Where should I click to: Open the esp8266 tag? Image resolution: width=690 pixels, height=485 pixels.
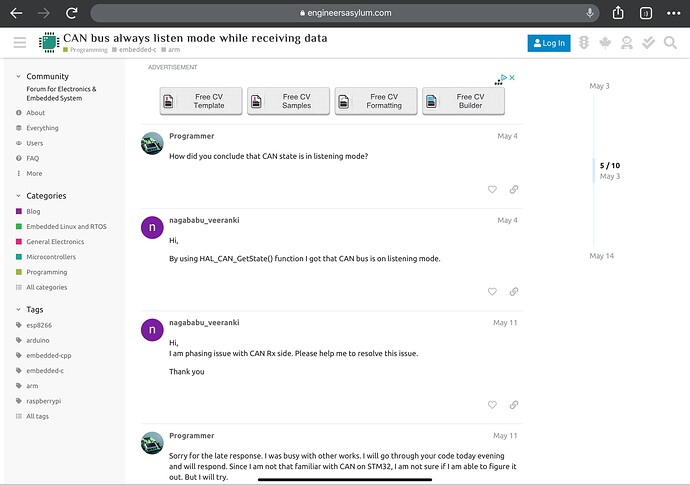34,325
